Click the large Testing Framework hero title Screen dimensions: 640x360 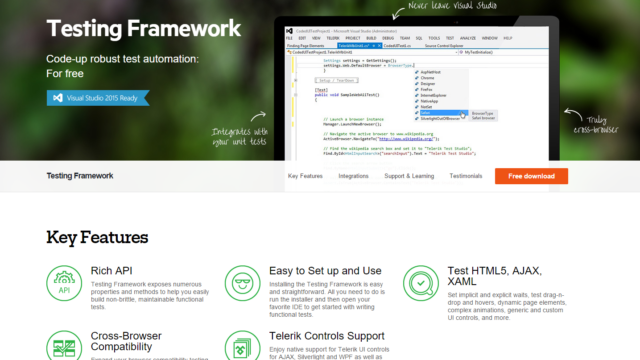coord(144,28)
